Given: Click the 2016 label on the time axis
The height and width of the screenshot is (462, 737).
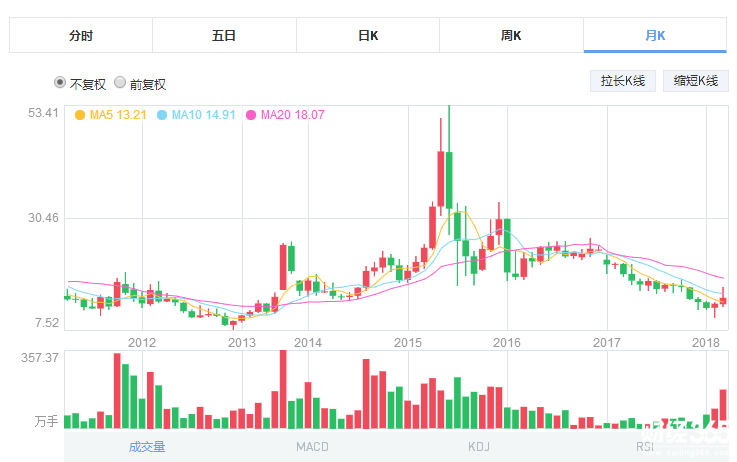Looking at the screenshot, I should [507, 343].
